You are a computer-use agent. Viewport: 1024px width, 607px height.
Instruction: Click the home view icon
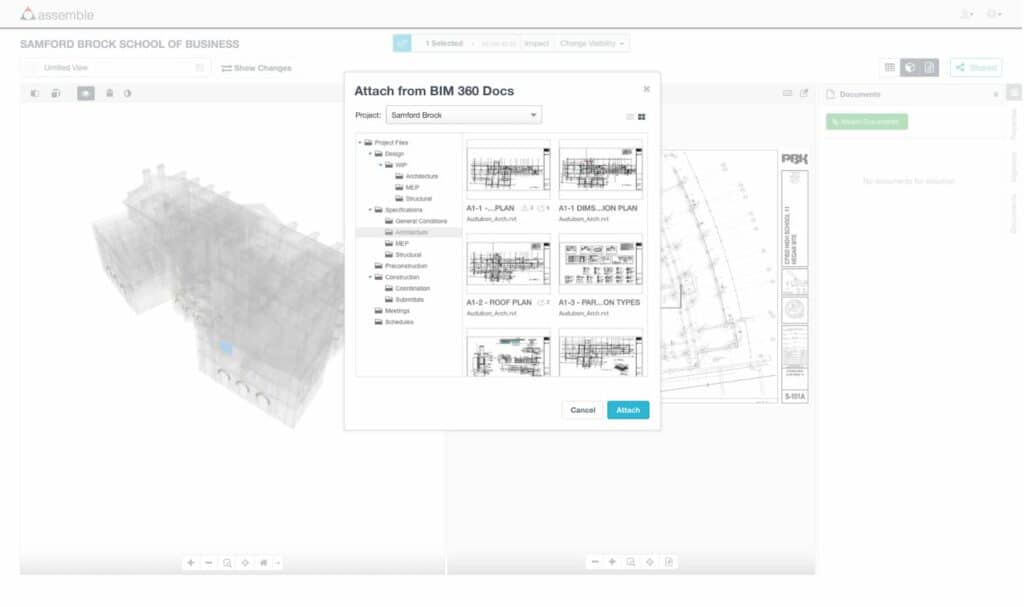[264, 563]
